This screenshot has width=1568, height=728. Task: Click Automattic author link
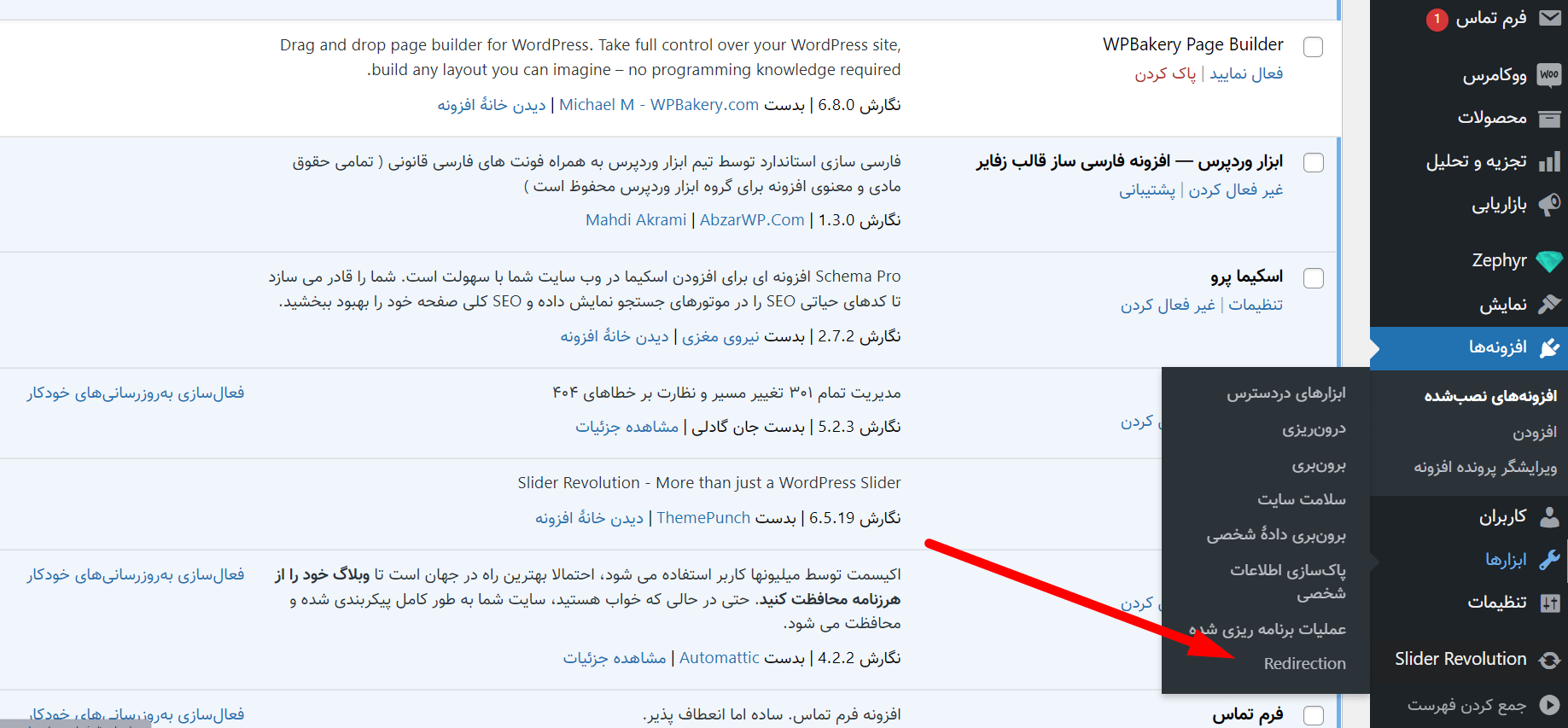720,658
